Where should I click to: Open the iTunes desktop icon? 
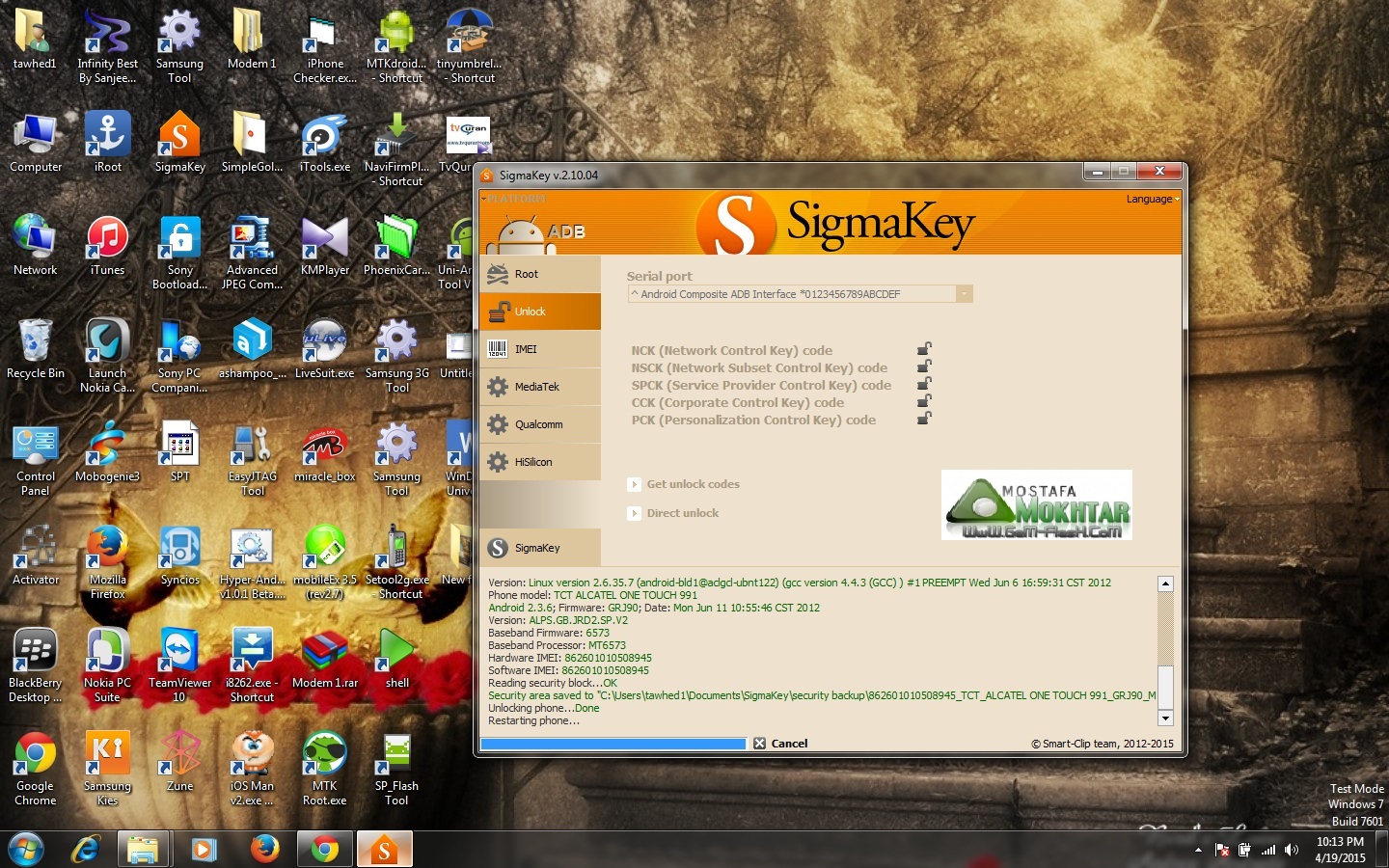click(x=108, y=246)
